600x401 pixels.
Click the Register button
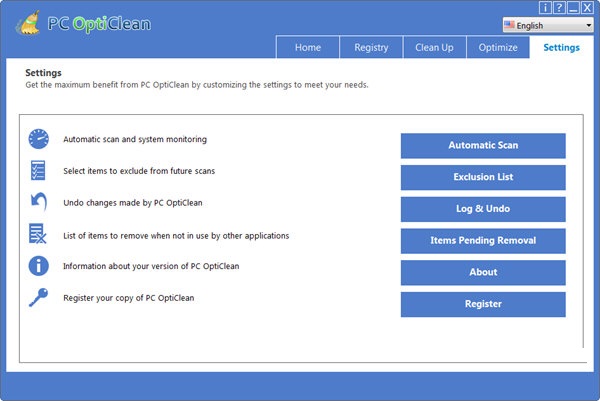tap(483, 304)
